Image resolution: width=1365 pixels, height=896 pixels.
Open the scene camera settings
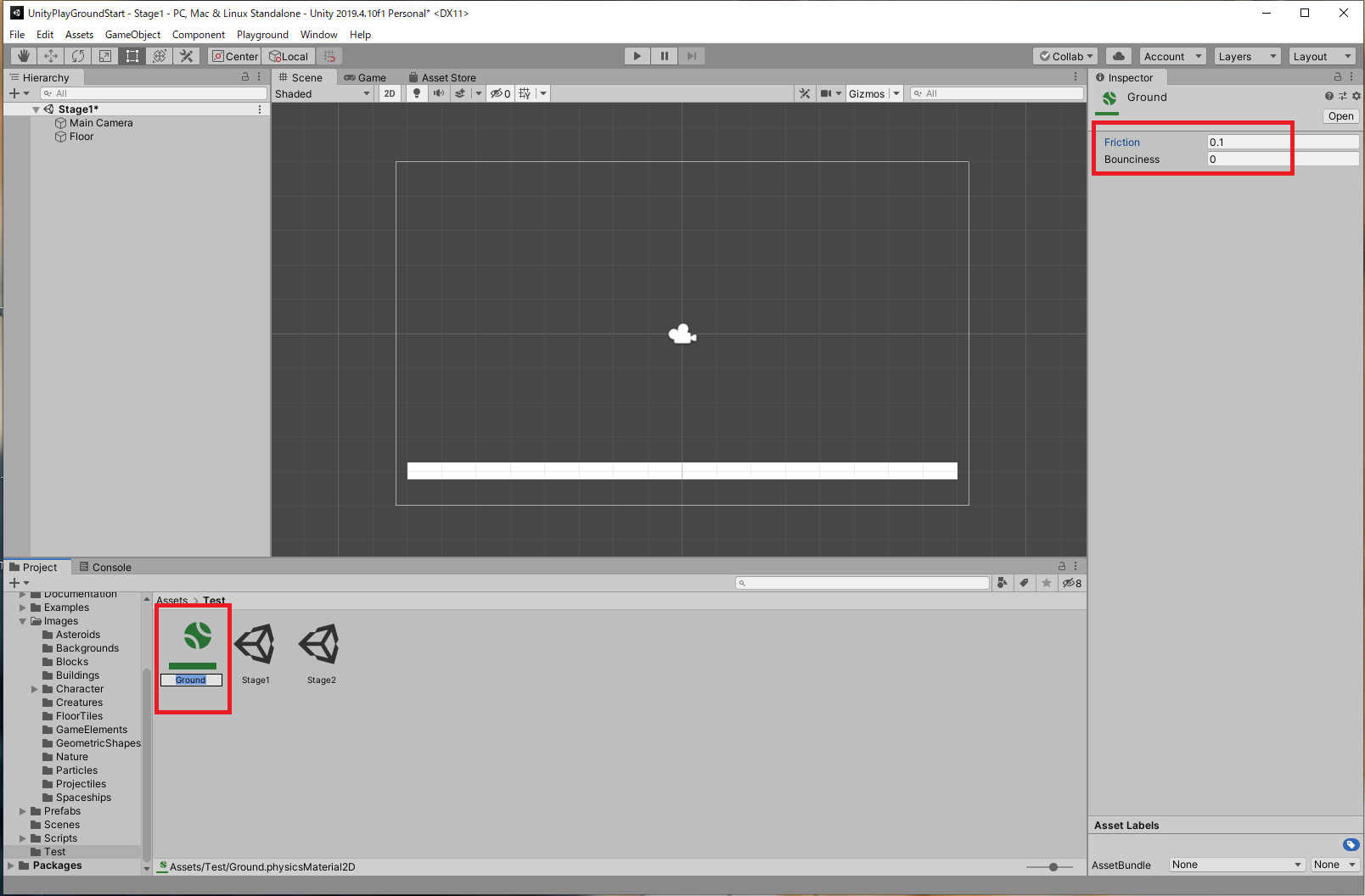tap(826, 93)
